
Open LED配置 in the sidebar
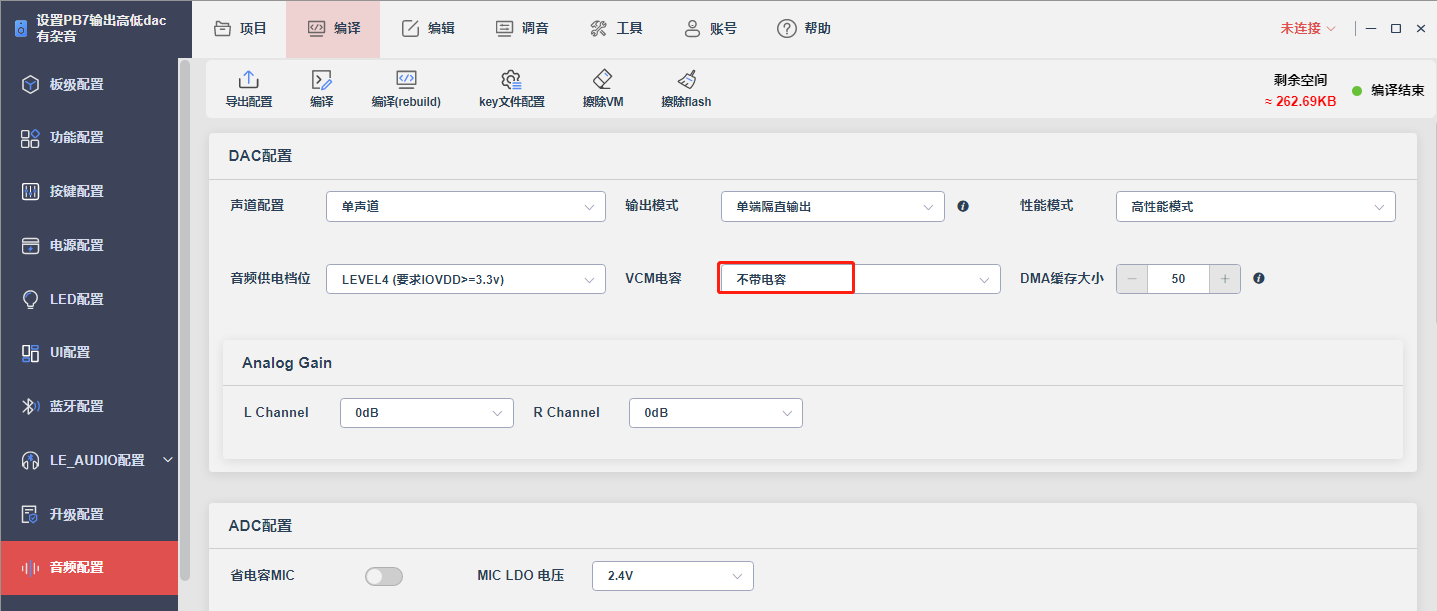[89, 299]
